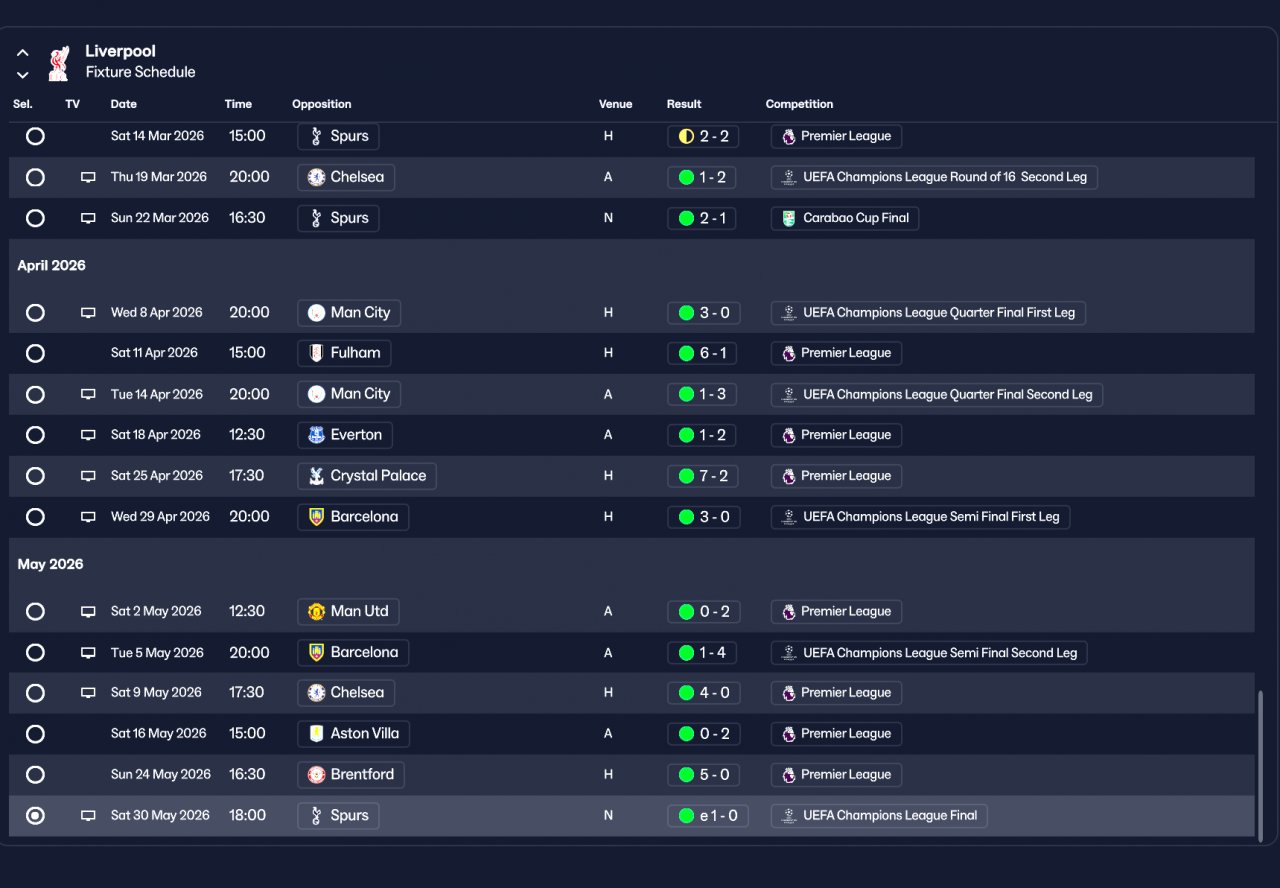Click Man City crest in Wed 8 Apr row
Screen dimensions: 1280x888
coord(316,313)
